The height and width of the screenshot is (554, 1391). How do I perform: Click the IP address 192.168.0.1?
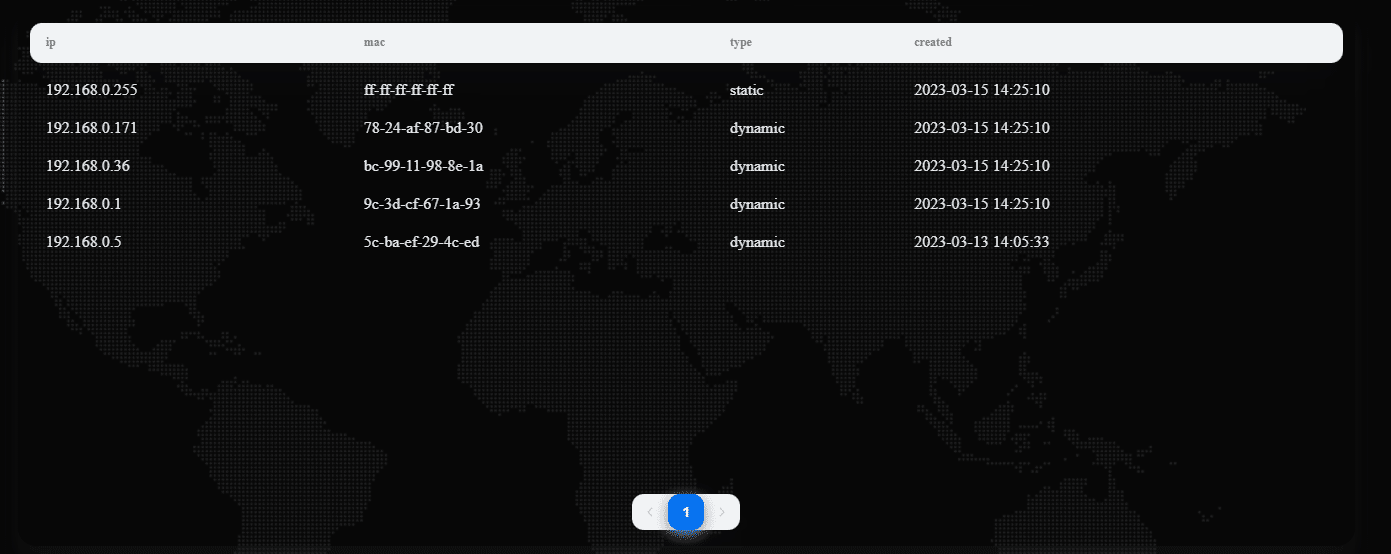[83, 204]
